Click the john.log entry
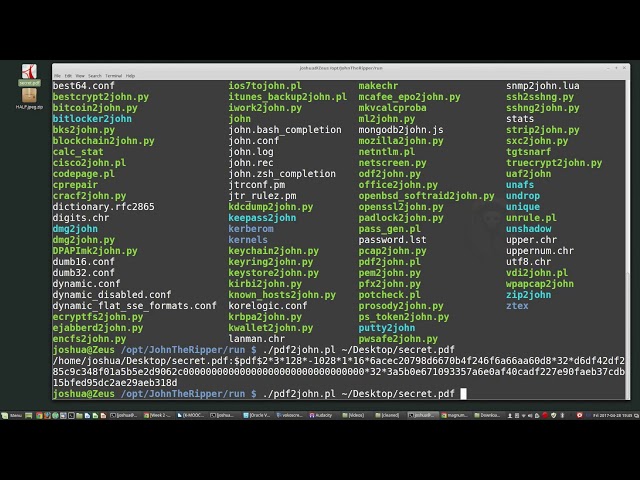The height and width of the screenshot is (480, 640). click(x=251, y=152)
